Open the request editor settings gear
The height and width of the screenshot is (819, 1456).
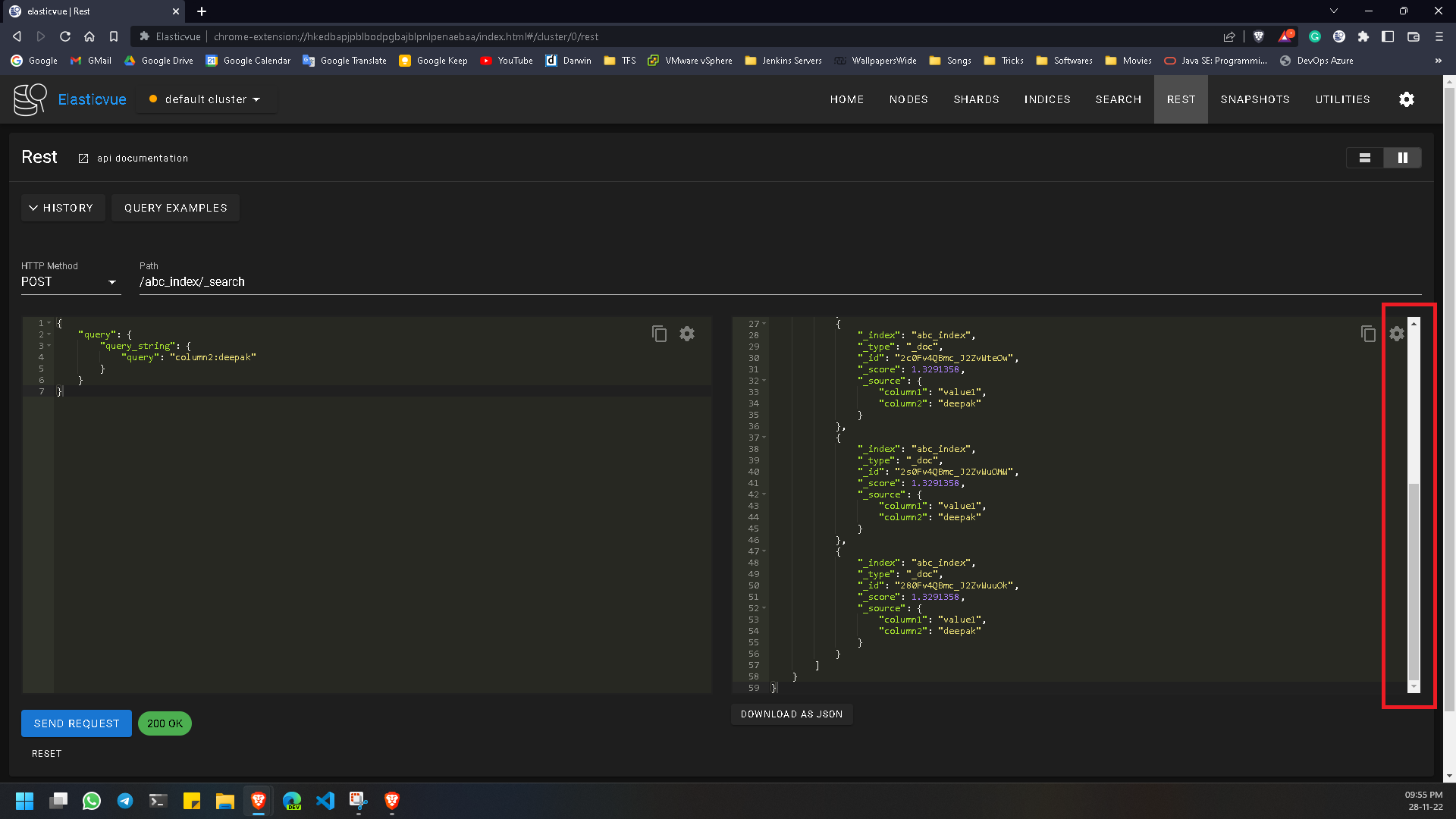point(687,333)
